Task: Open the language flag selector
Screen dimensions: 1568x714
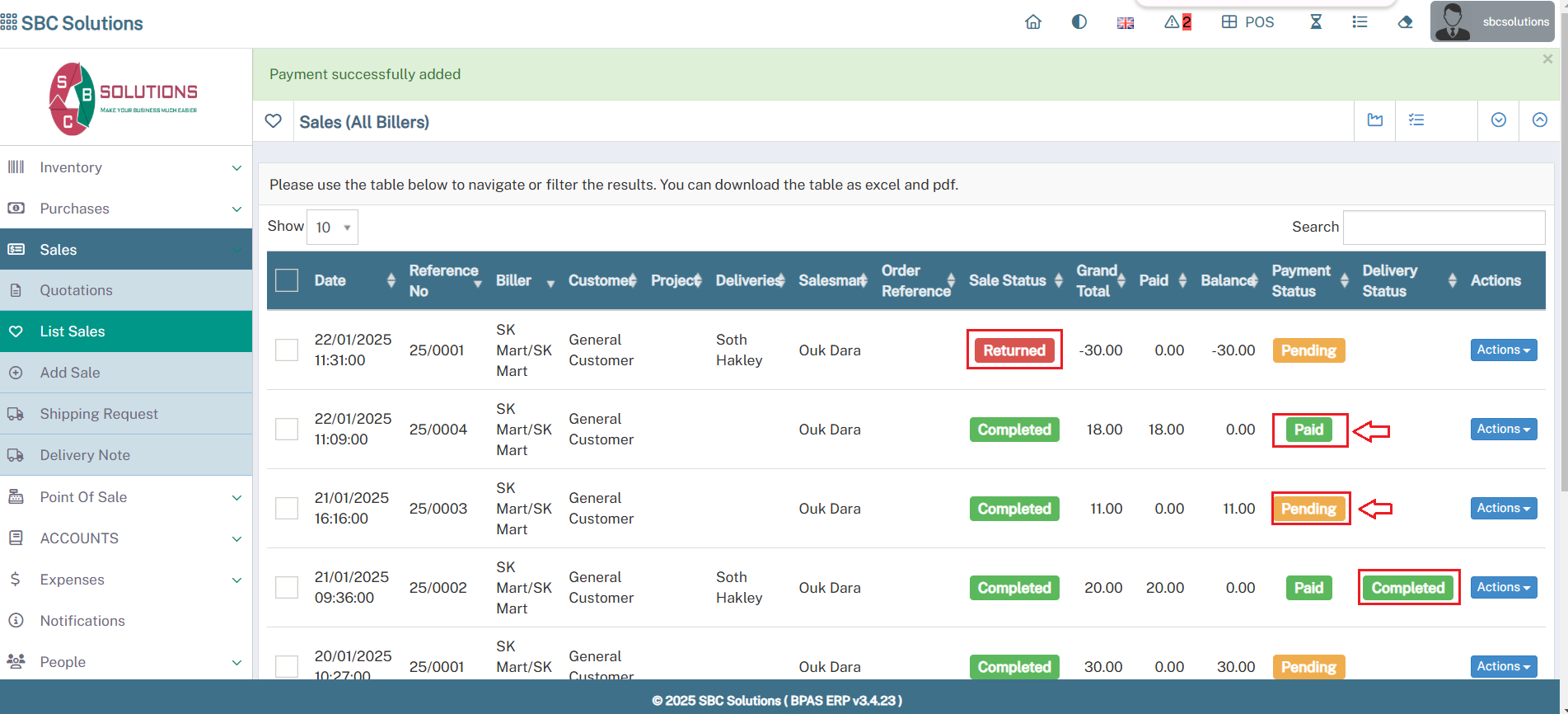Action: point(1125,23)
